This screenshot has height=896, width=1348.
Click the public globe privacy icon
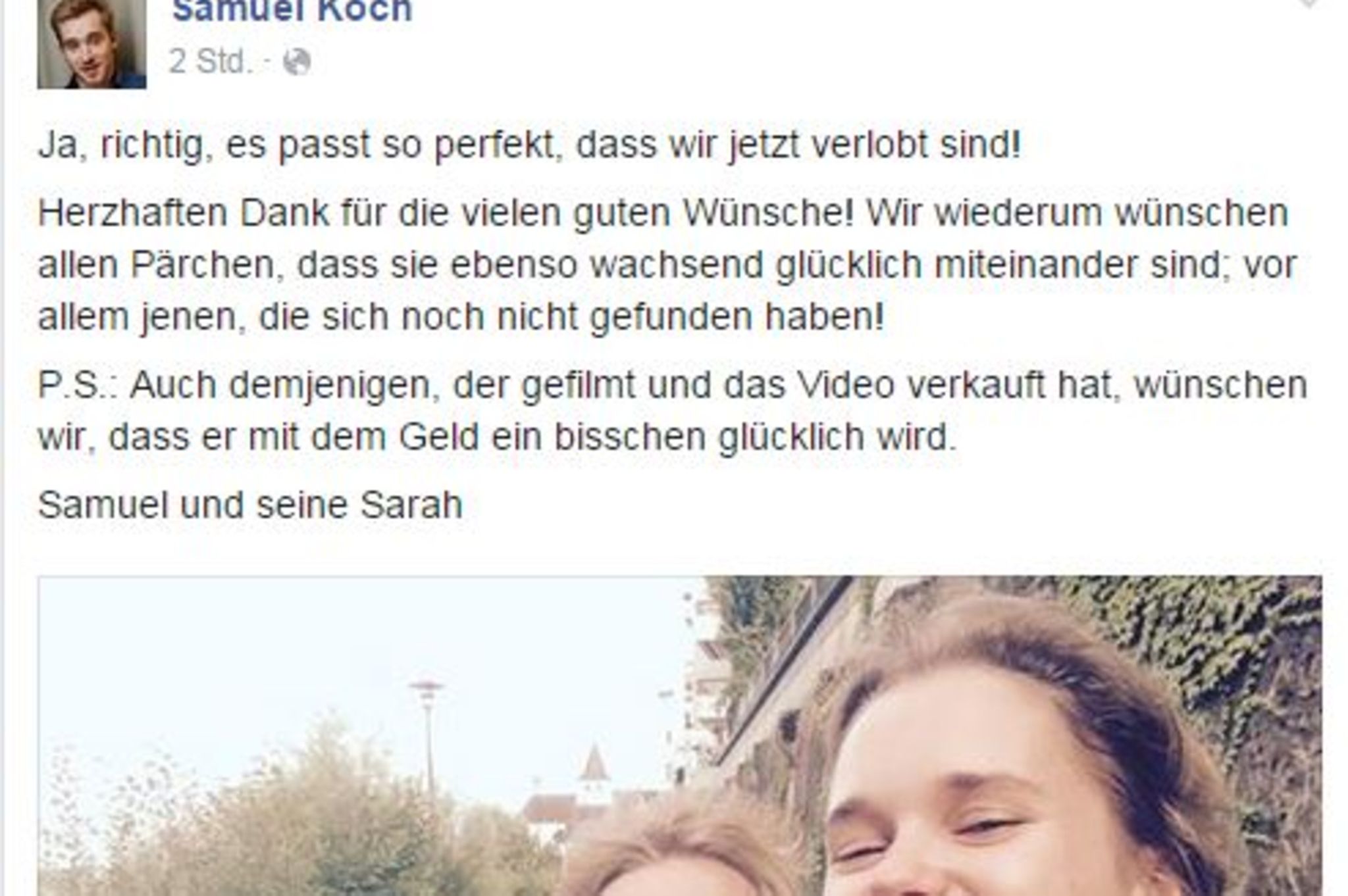click(297, 63)
